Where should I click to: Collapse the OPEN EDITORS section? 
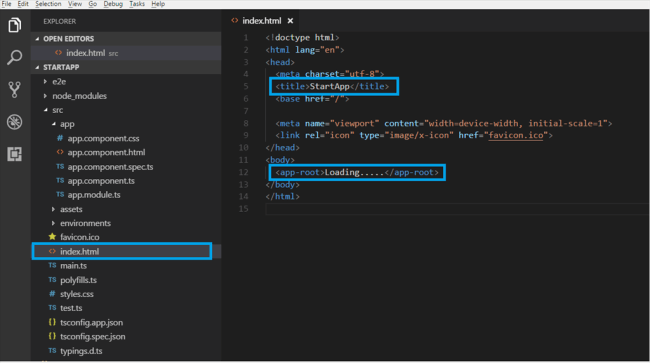[x=37, y=39]
